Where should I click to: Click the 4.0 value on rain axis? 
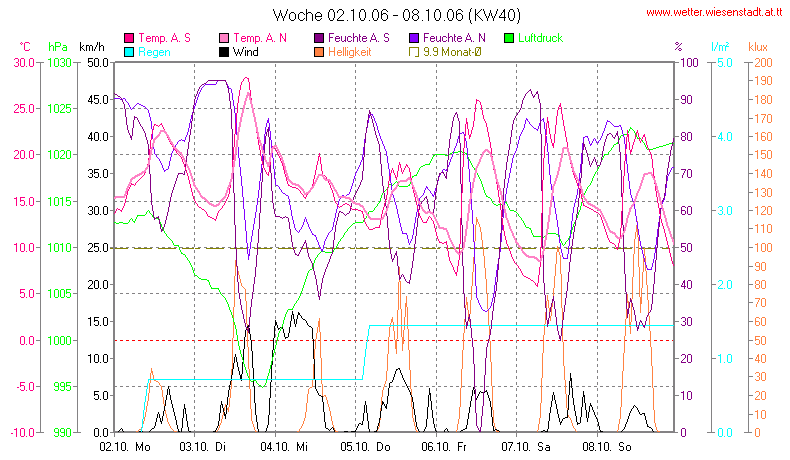tap(725, 137)
